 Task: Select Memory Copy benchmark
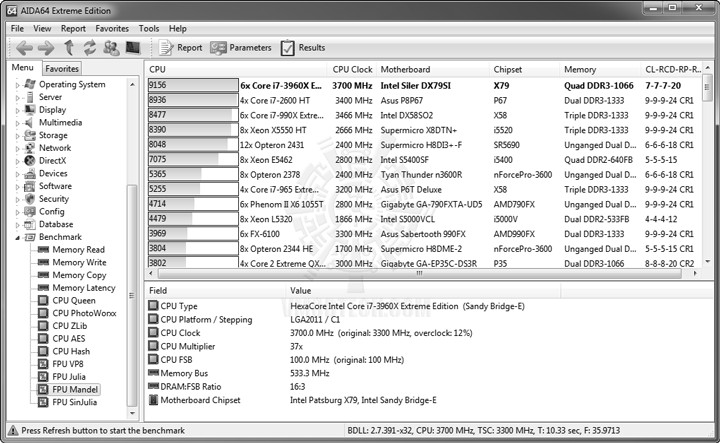pos(79,275)
